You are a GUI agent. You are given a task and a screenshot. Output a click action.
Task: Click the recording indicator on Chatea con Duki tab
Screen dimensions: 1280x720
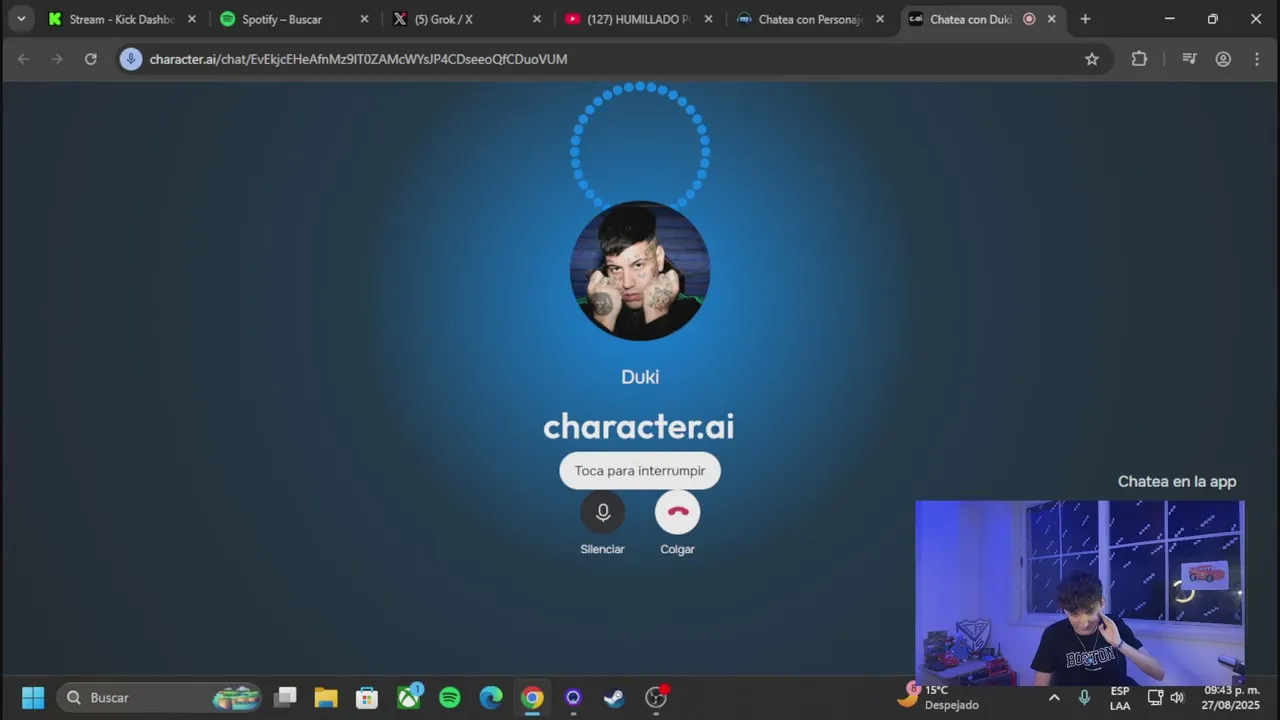point(1029,19)
